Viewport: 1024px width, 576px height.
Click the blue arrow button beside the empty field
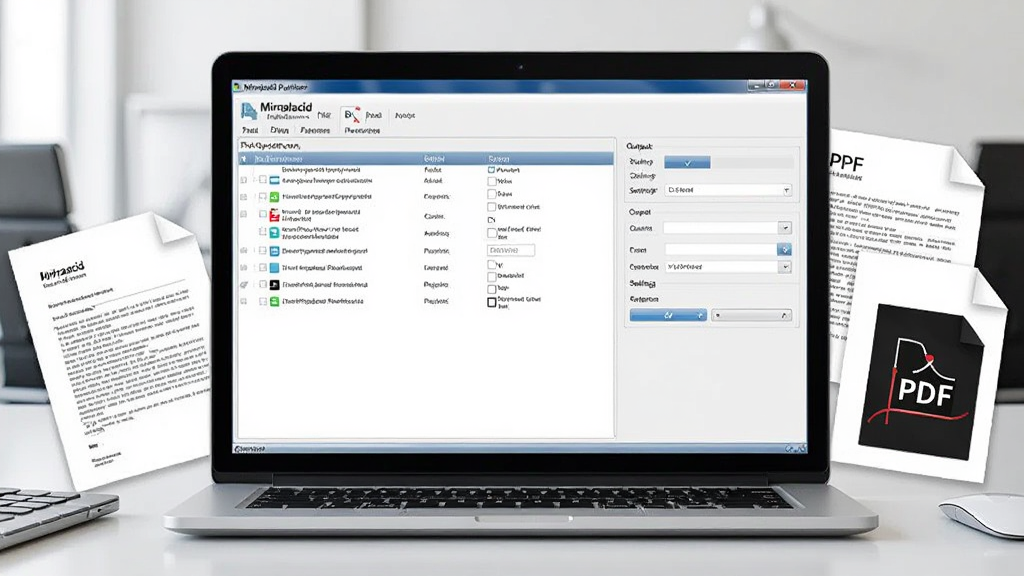[784, 249]
